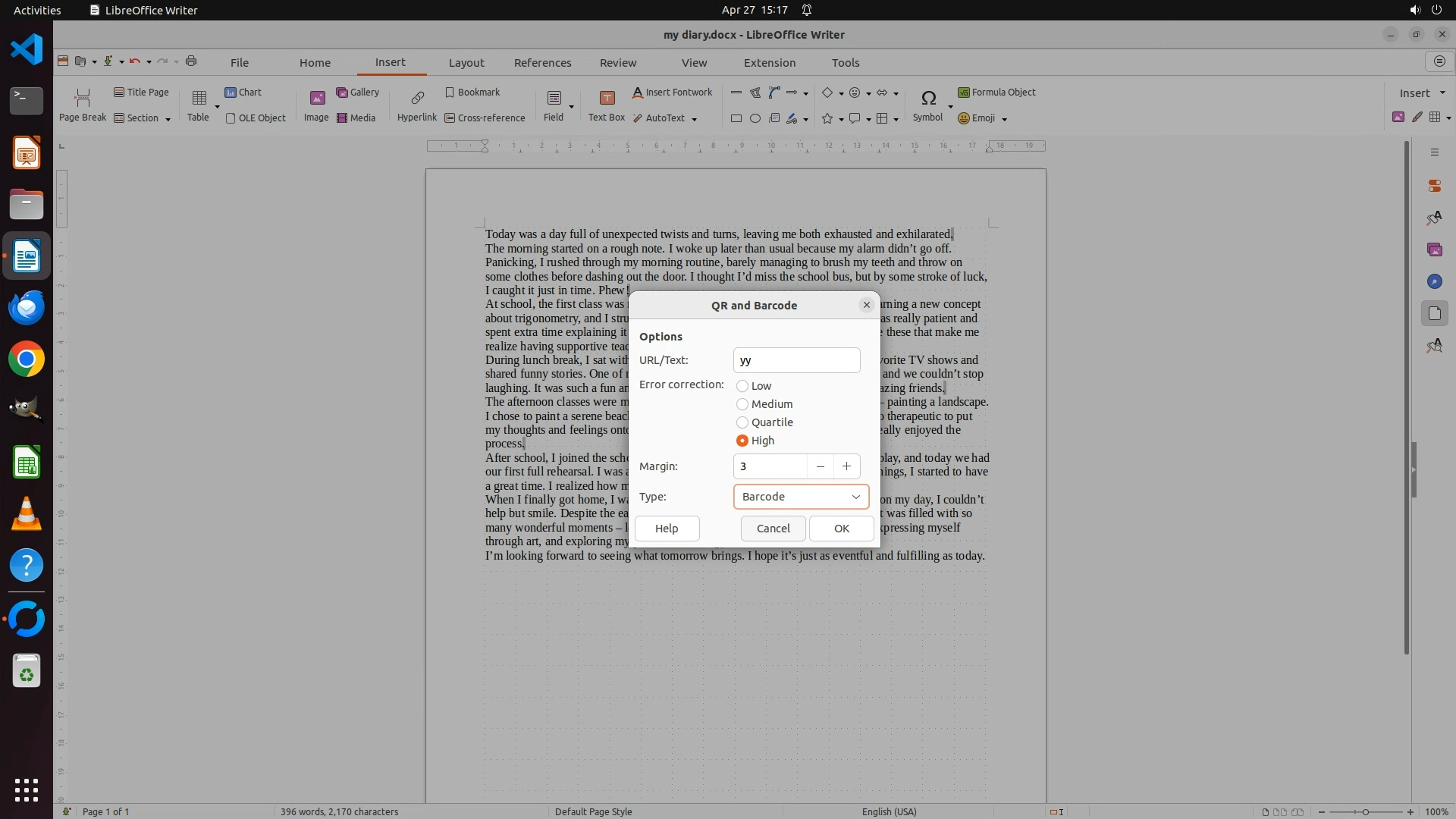1456x819 pixels.
Task: Click the Insert Table icon
Action: click(199, 98)
